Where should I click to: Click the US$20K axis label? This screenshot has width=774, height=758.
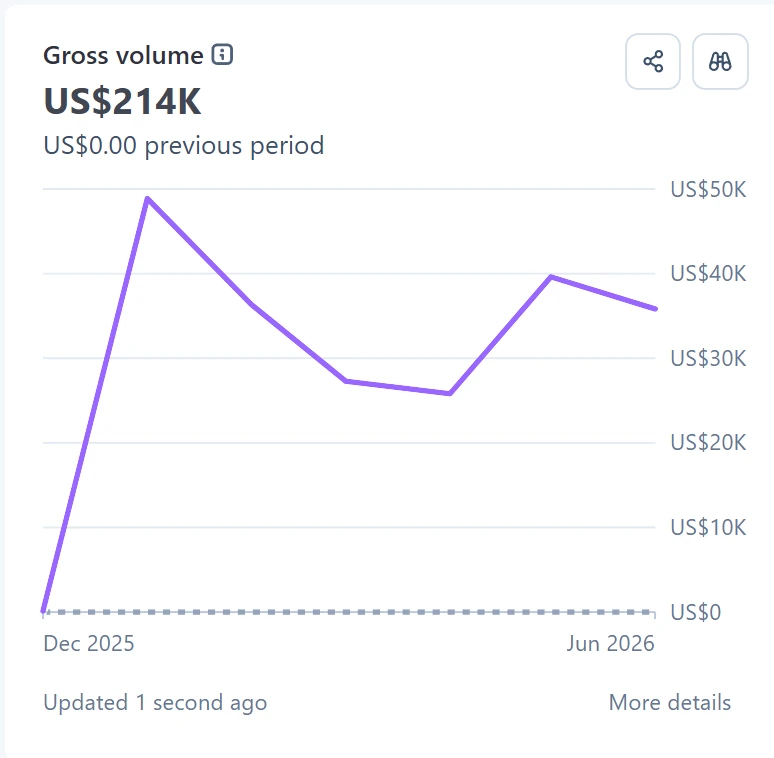(x=708, y=443)
